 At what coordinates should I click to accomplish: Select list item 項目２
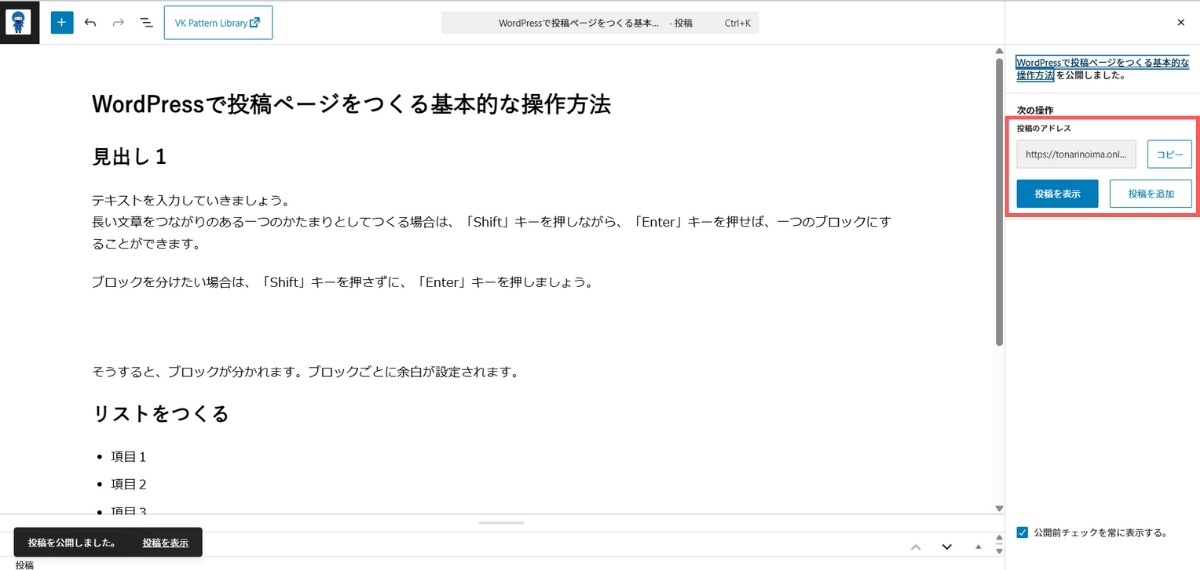[129, 484]
